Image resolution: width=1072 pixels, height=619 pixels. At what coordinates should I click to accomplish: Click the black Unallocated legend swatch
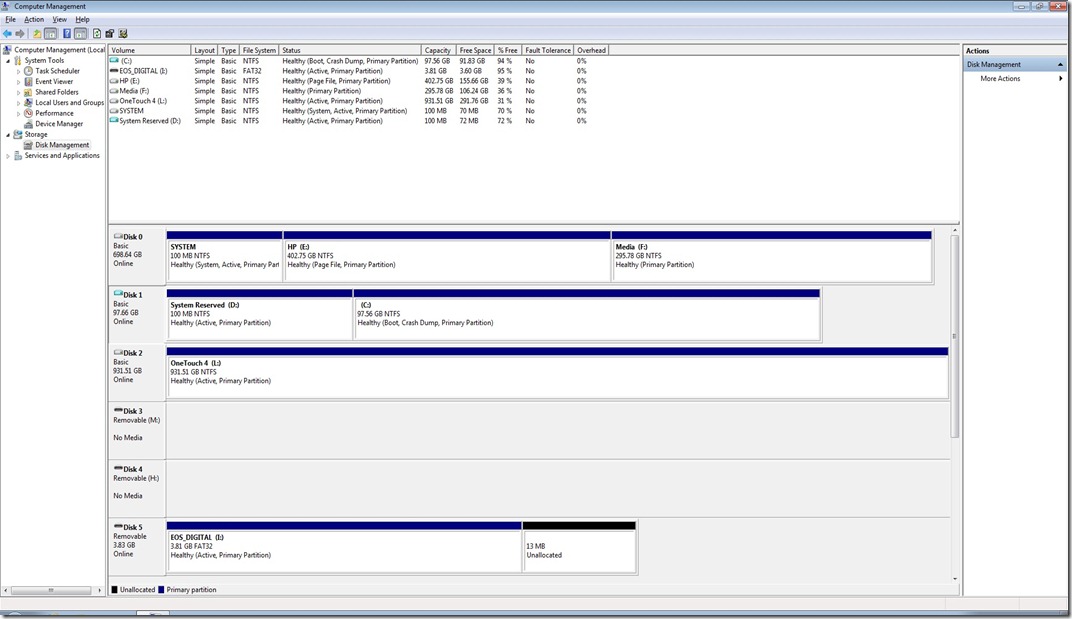pyautogui.click(x=115, y=590)
